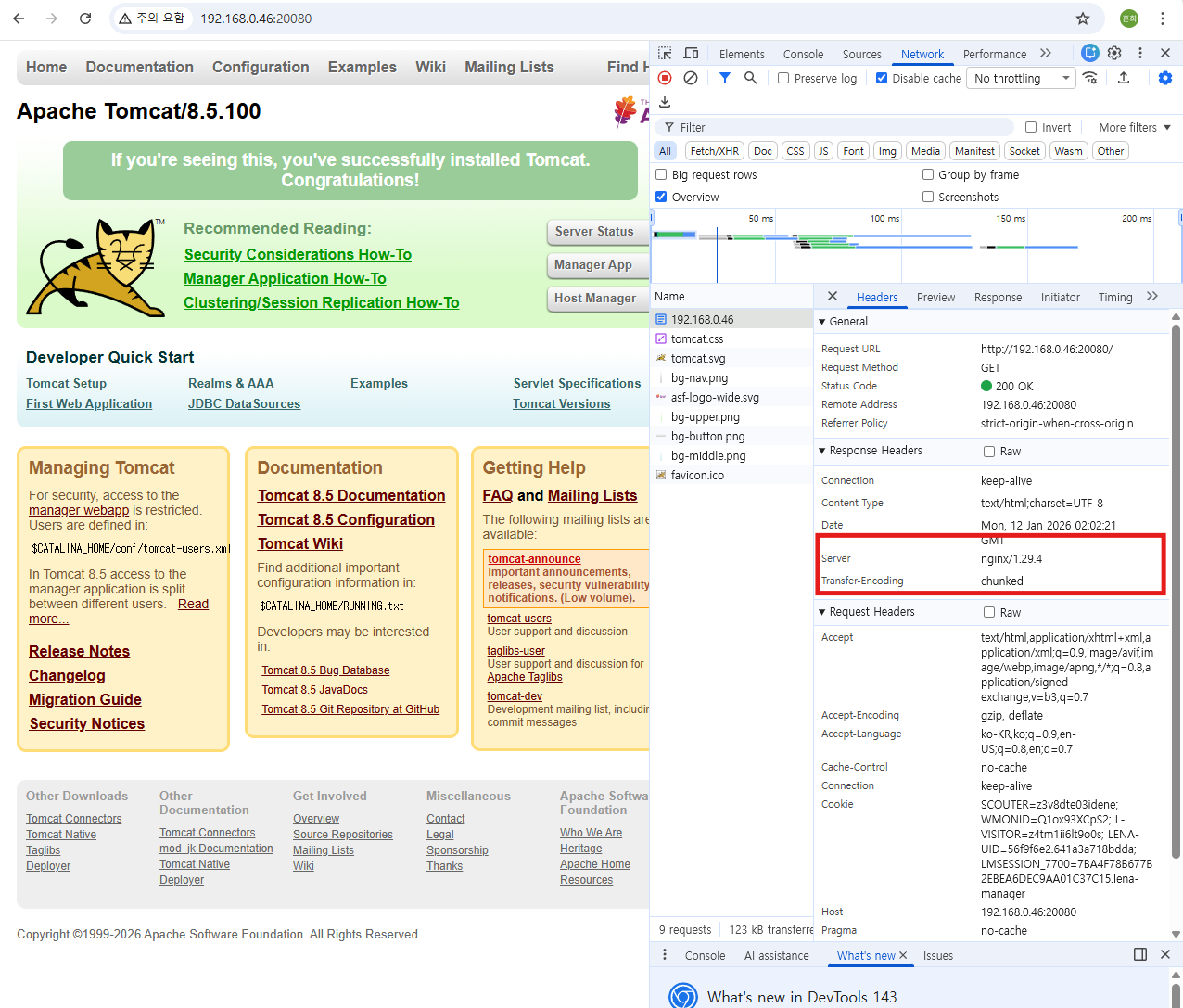Screen dimensions: 1183x1008
Task: Check Raw for Request Headers
Action: point(989,613)
